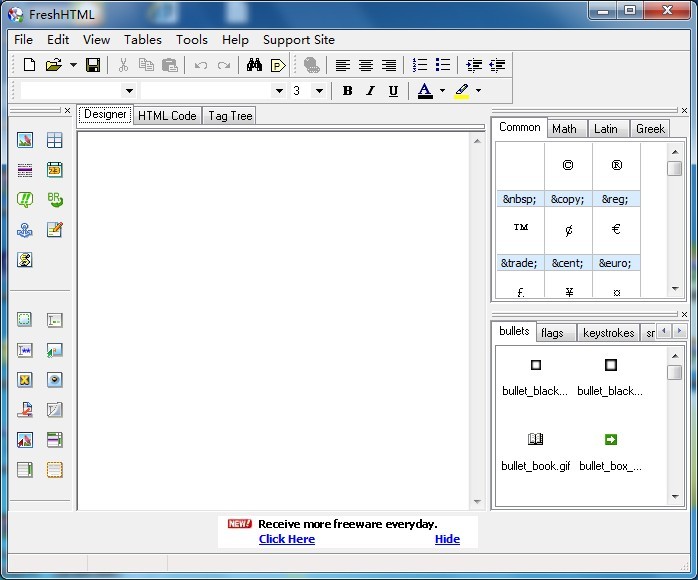698x580 pixels.
Task: Pick the yellow highlight color button
Action: 461,91
